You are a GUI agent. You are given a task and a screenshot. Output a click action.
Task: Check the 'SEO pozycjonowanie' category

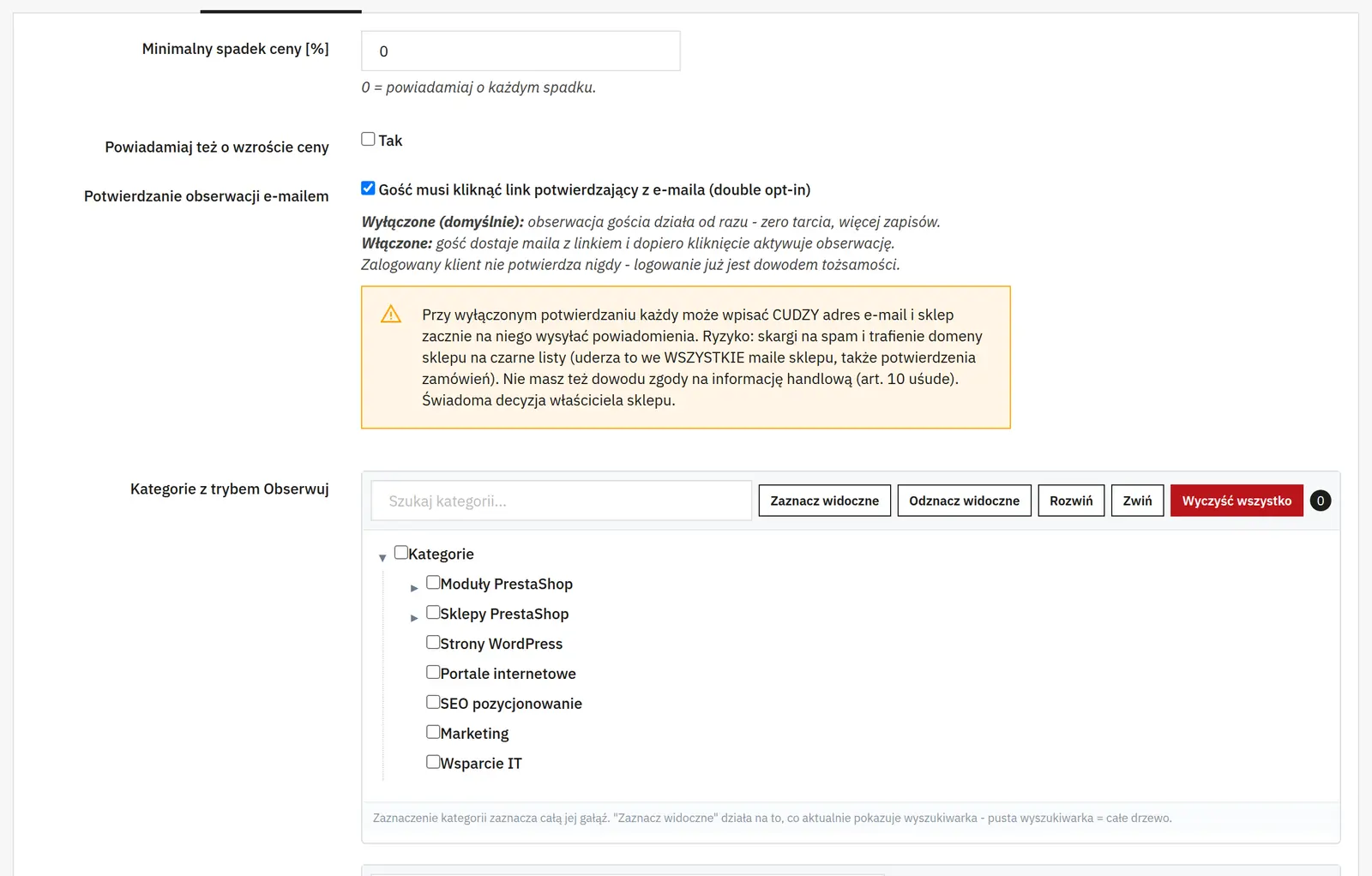pos(433,702)
